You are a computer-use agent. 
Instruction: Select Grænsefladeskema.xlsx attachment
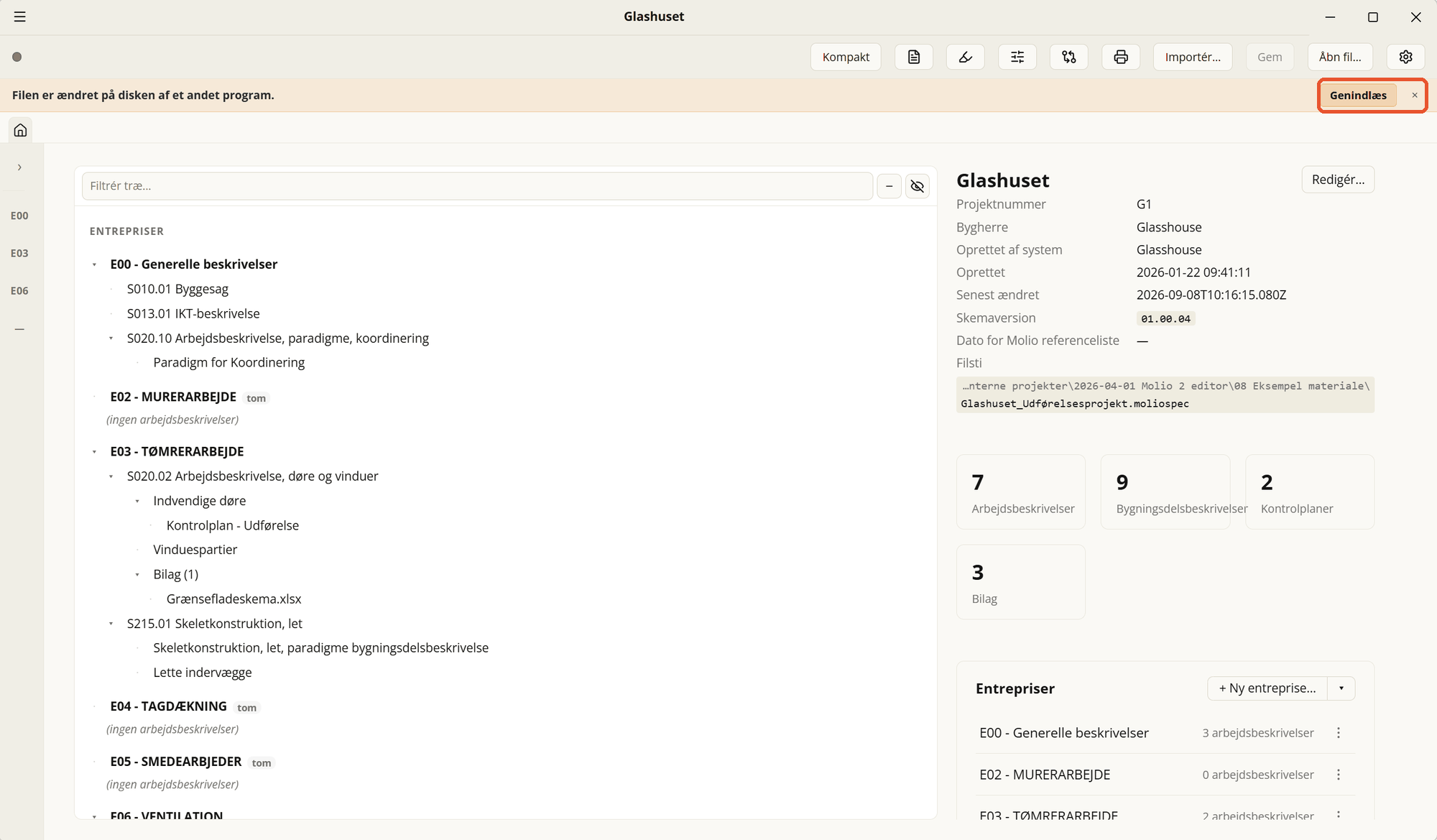(234, 599)
